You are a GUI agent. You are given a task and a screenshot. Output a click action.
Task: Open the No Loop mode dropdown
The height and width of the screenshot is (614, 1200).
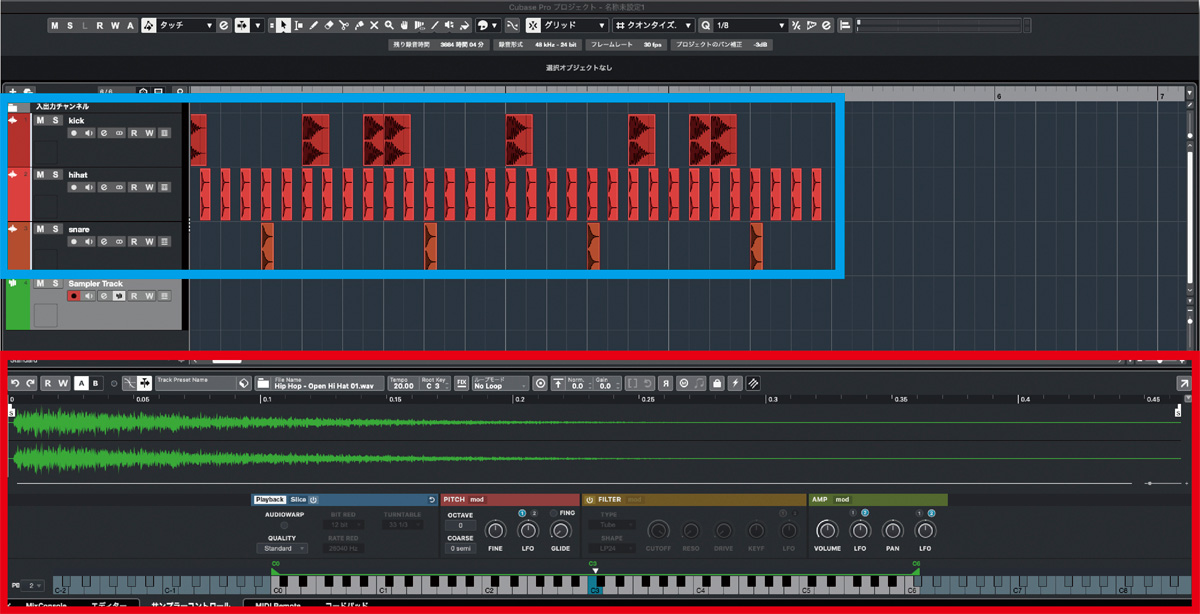[x=500, y=383]
